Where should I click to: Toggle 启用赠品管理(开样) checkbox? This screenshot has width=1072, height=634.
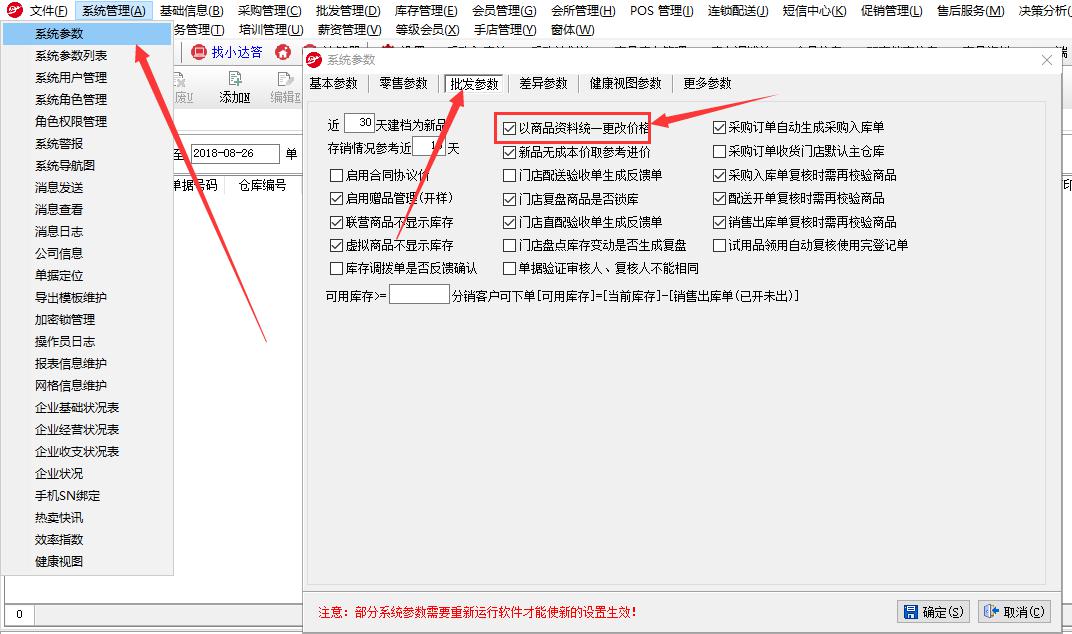click(x=336, y=198)
